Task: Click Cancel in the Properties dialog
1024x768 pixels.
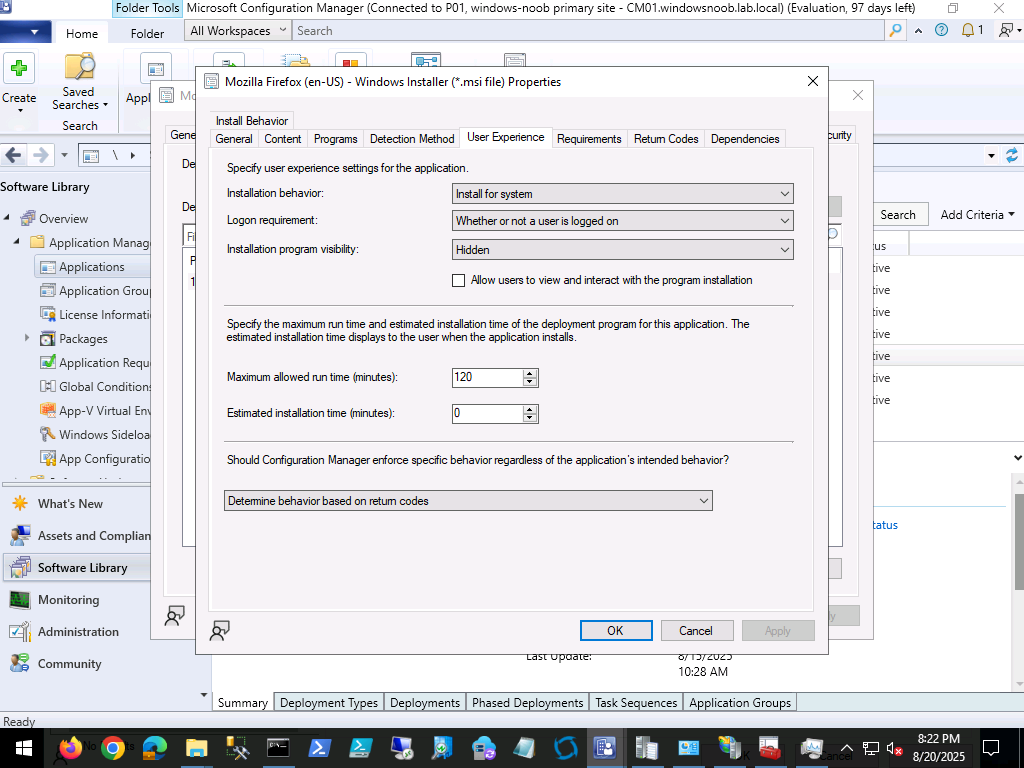Action: [696, 630]
